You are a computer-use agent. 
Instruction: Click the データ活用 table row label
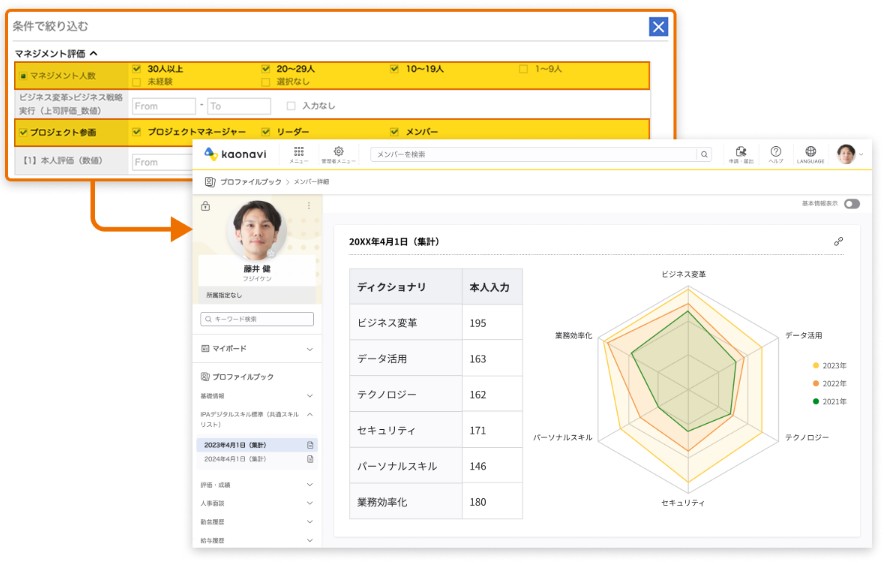[382, 359]
